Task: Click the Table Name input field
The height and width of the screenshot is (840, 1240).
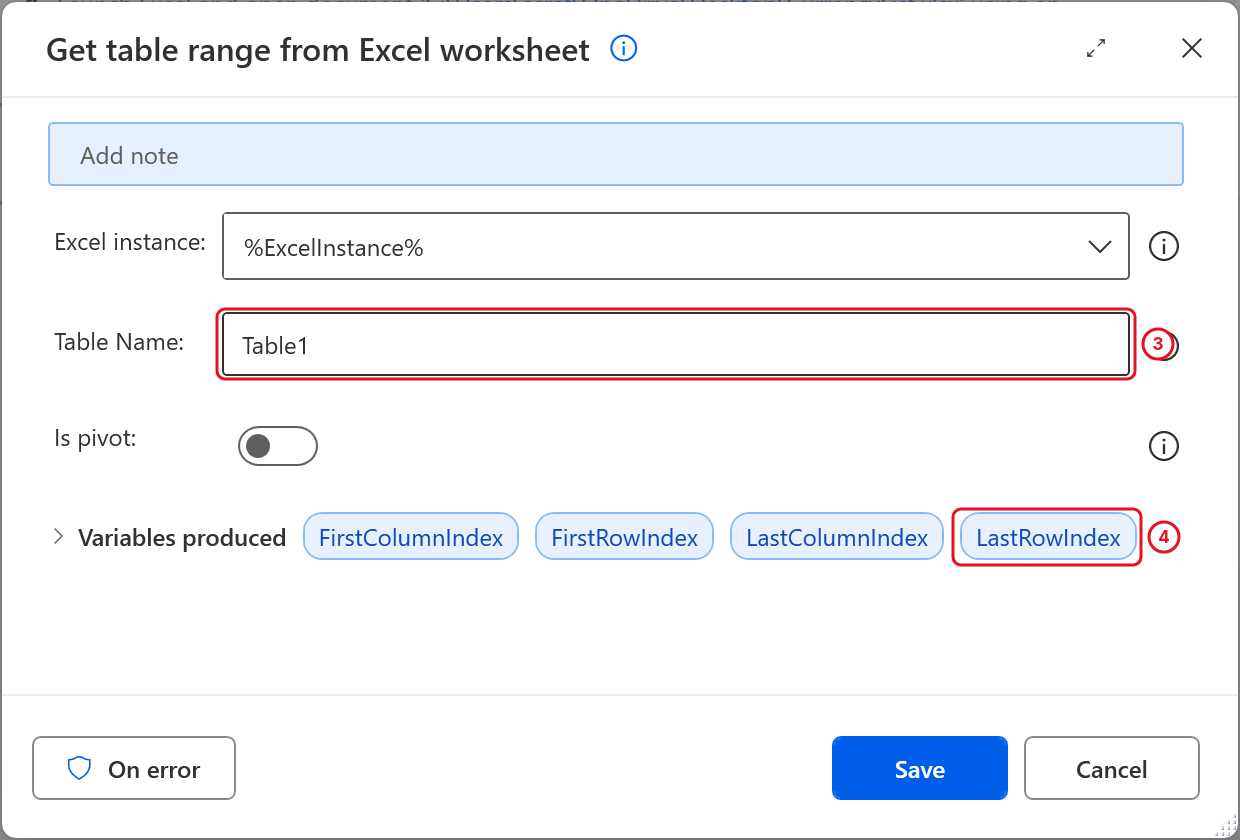Action: (676, 345)
